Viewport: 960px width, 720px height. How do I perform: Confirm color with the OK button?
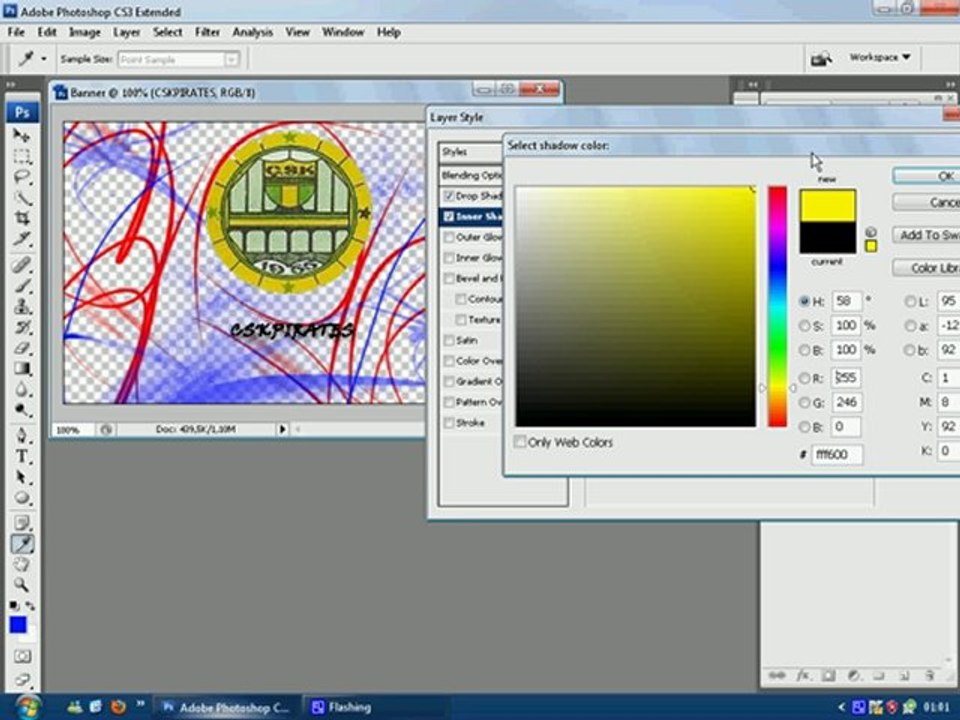[928, 176]
